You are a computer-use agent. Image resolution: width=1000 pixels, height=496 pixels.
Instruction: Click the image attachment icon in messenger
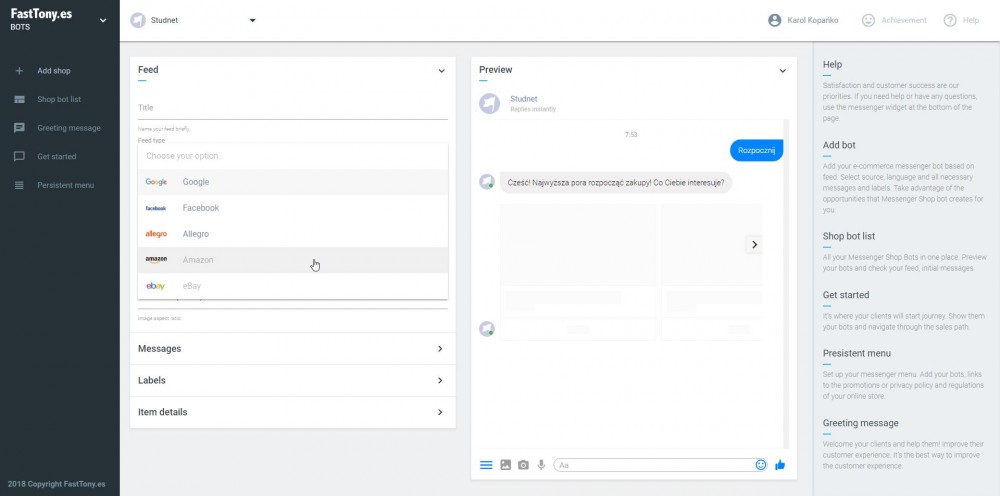tap(505, 465)
